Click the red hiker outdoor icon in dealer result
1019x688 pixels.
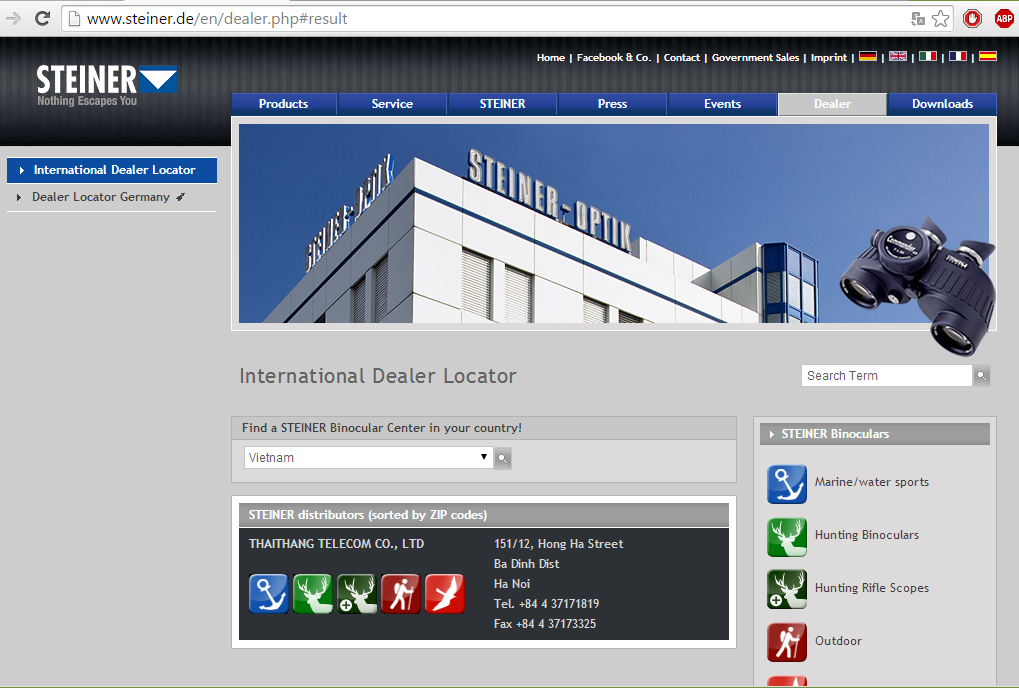400,594
